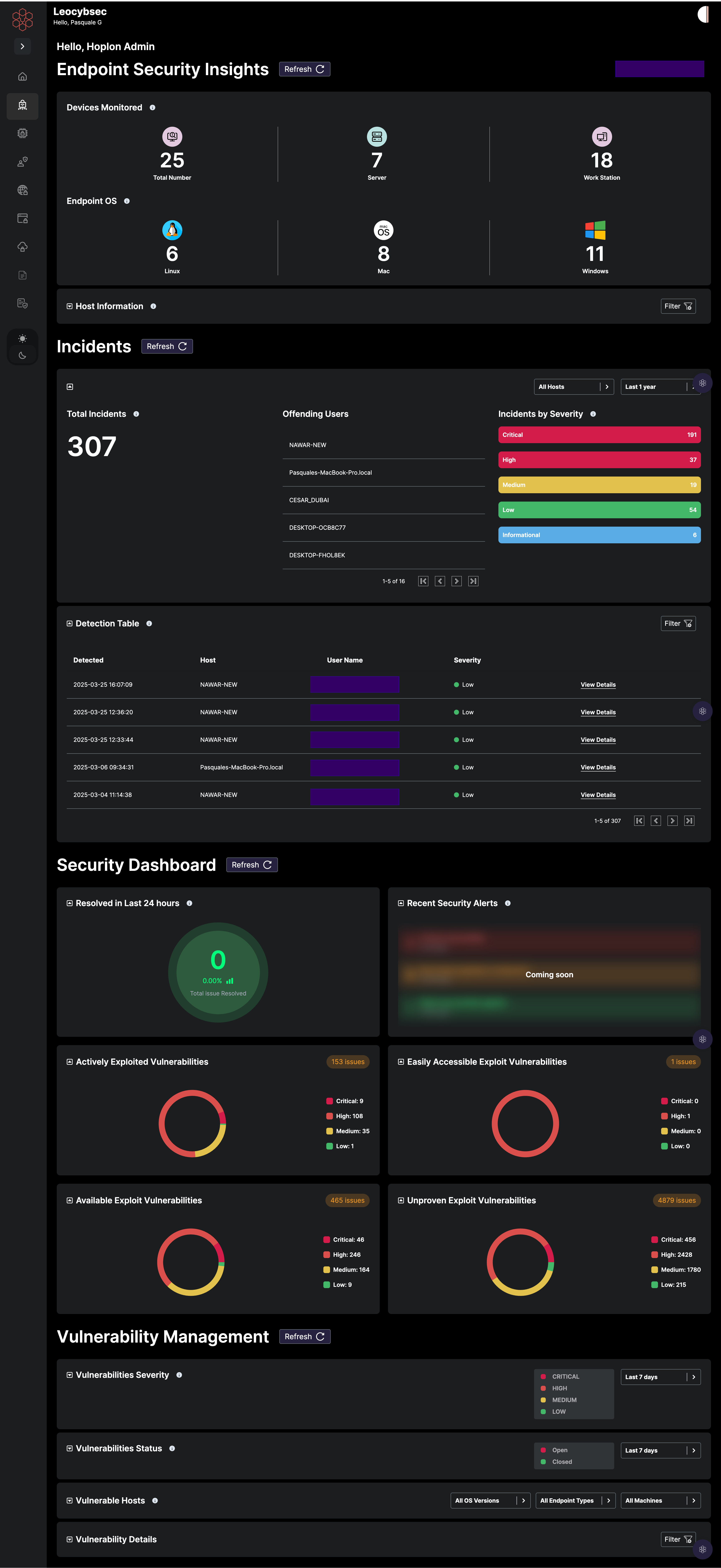This screenshot has width=721, height=1568.
Task: Click the Total Number devices icon
Action: click(172, 137)
